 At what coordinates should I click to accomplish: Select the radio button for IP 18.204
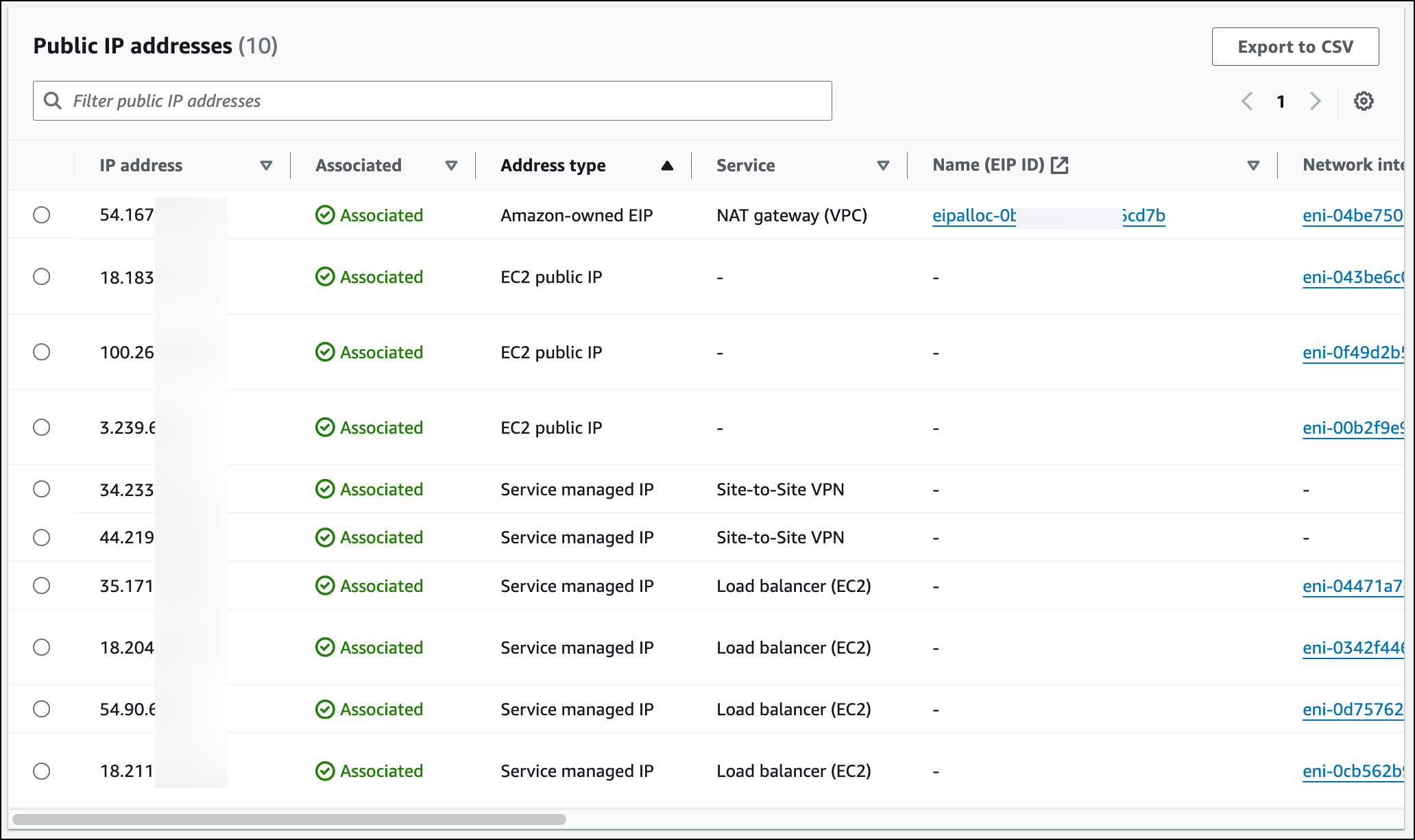42,647
